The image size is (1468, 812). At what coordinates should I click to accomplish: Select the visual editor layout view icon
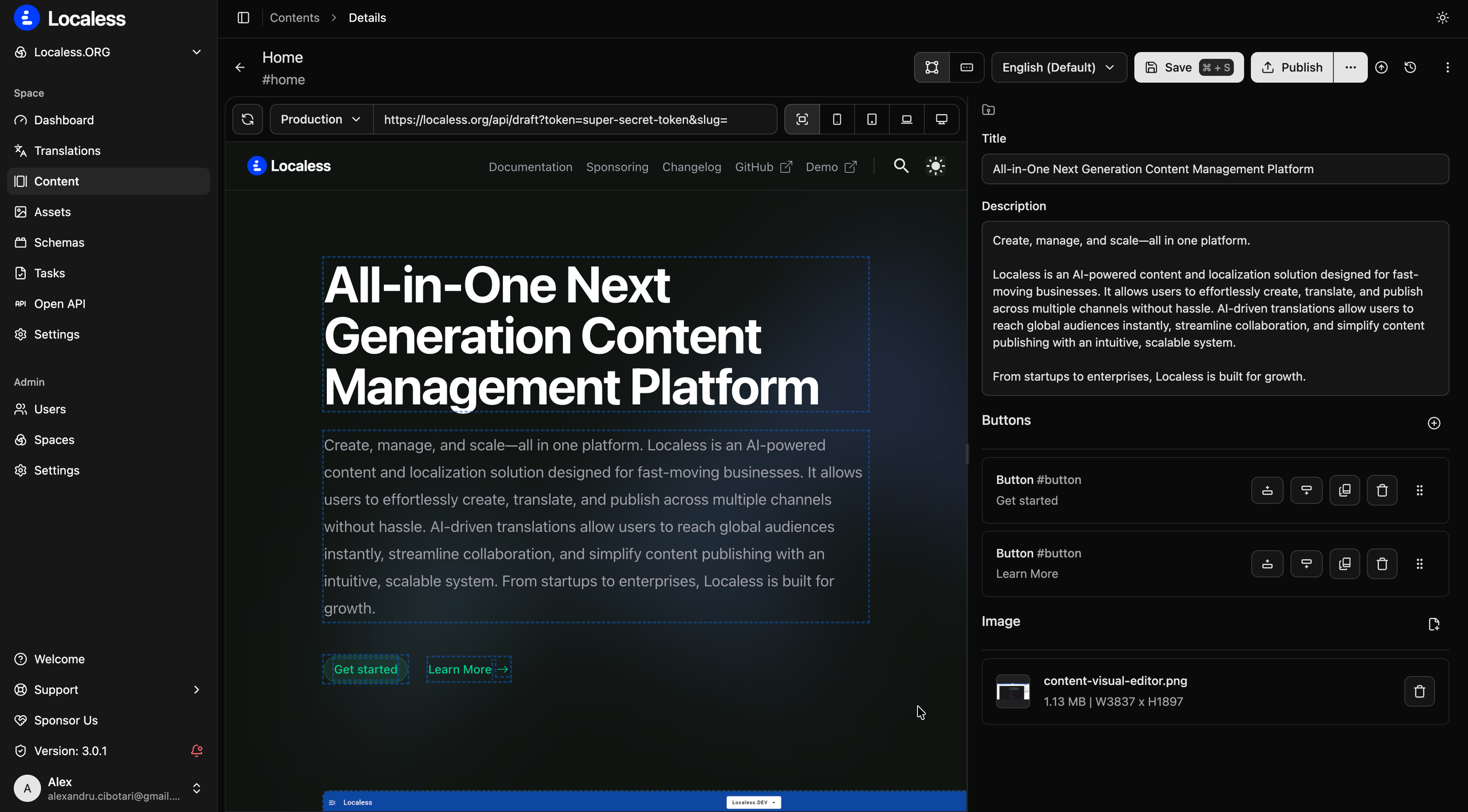932,67
